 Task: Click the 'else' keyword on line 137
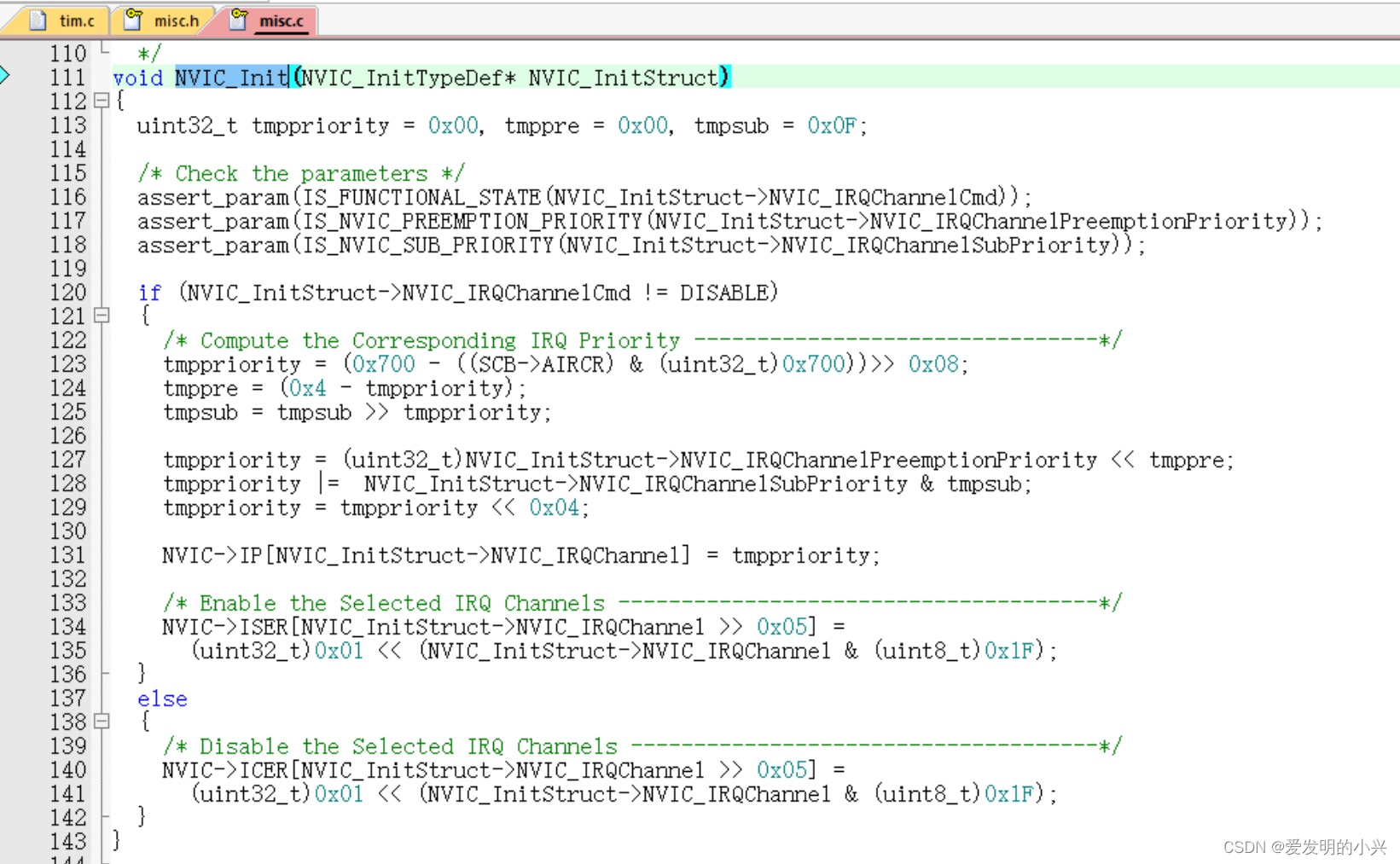click(x=162, y=699)
